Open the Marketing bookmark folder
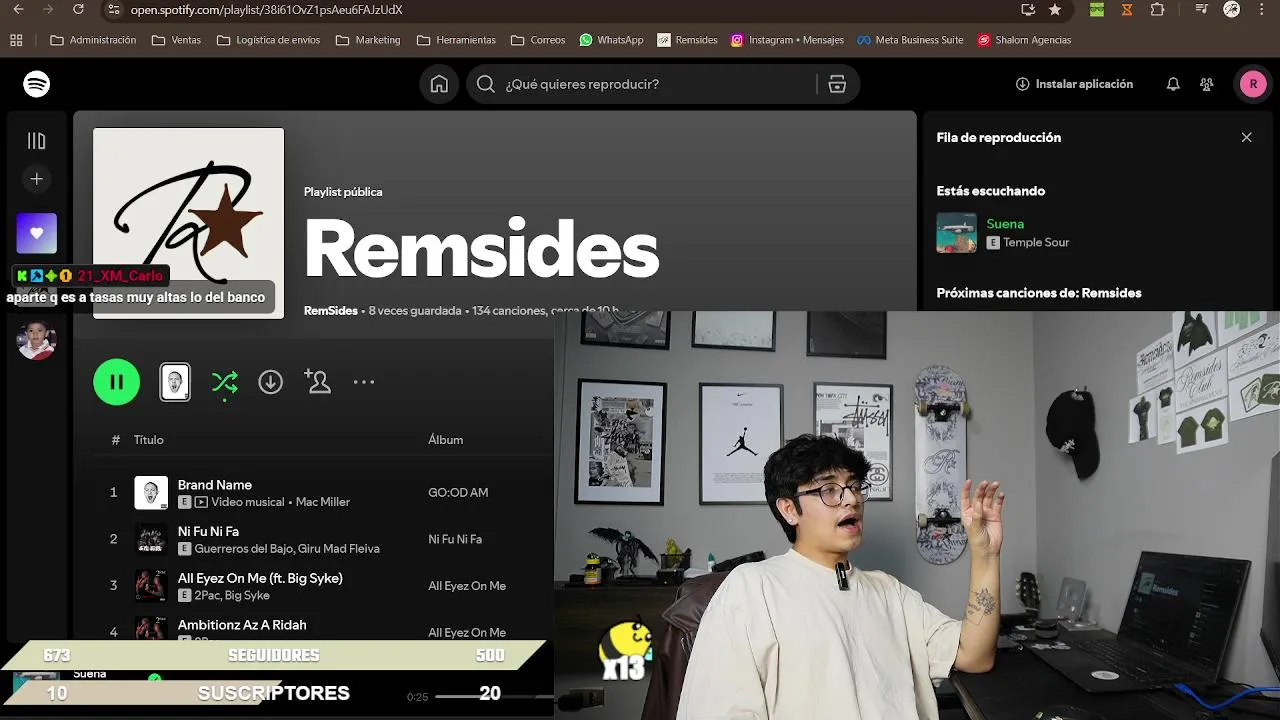Image resolution: width=1280 pixels, height=720 pixels. [x=368, y=40]
